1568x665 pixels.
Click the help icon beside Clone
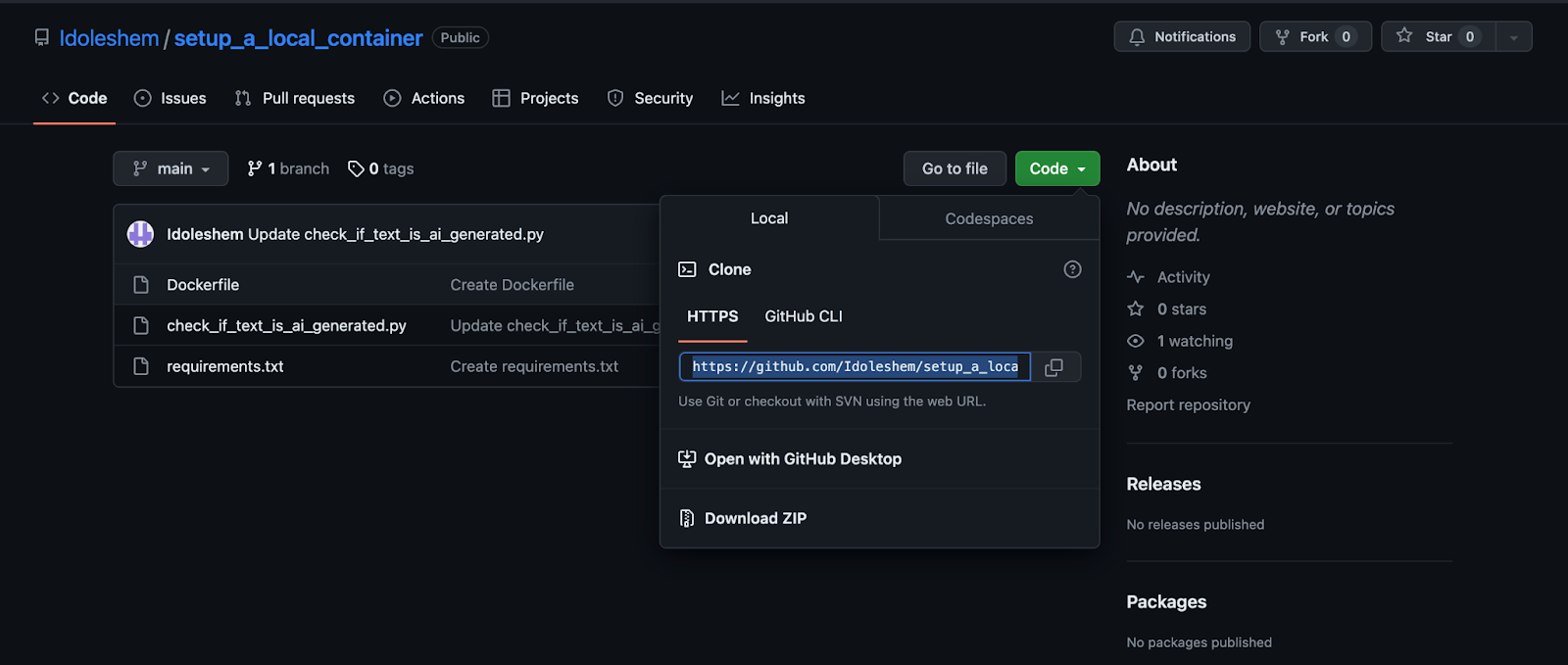pos(1072,269)
